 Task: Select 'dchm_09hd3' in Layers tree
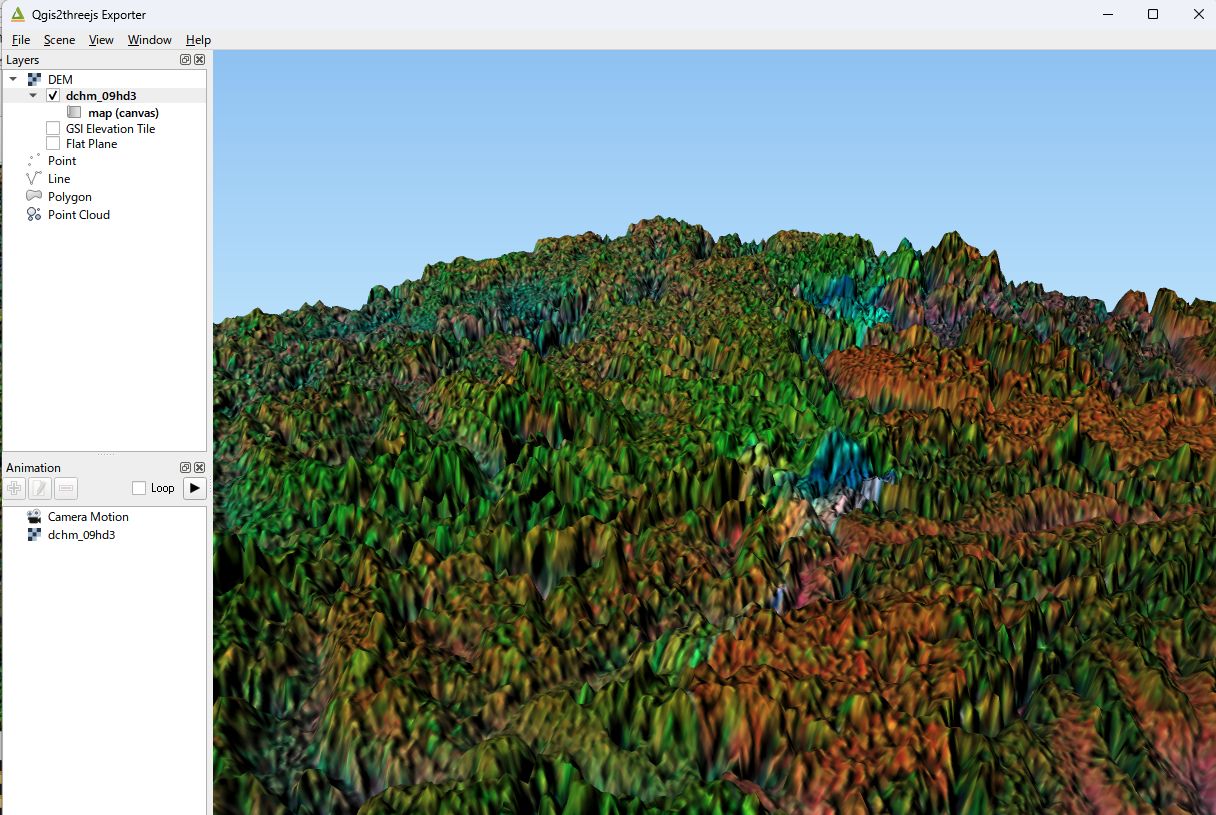pyautogui.click(x=101, y=96)
